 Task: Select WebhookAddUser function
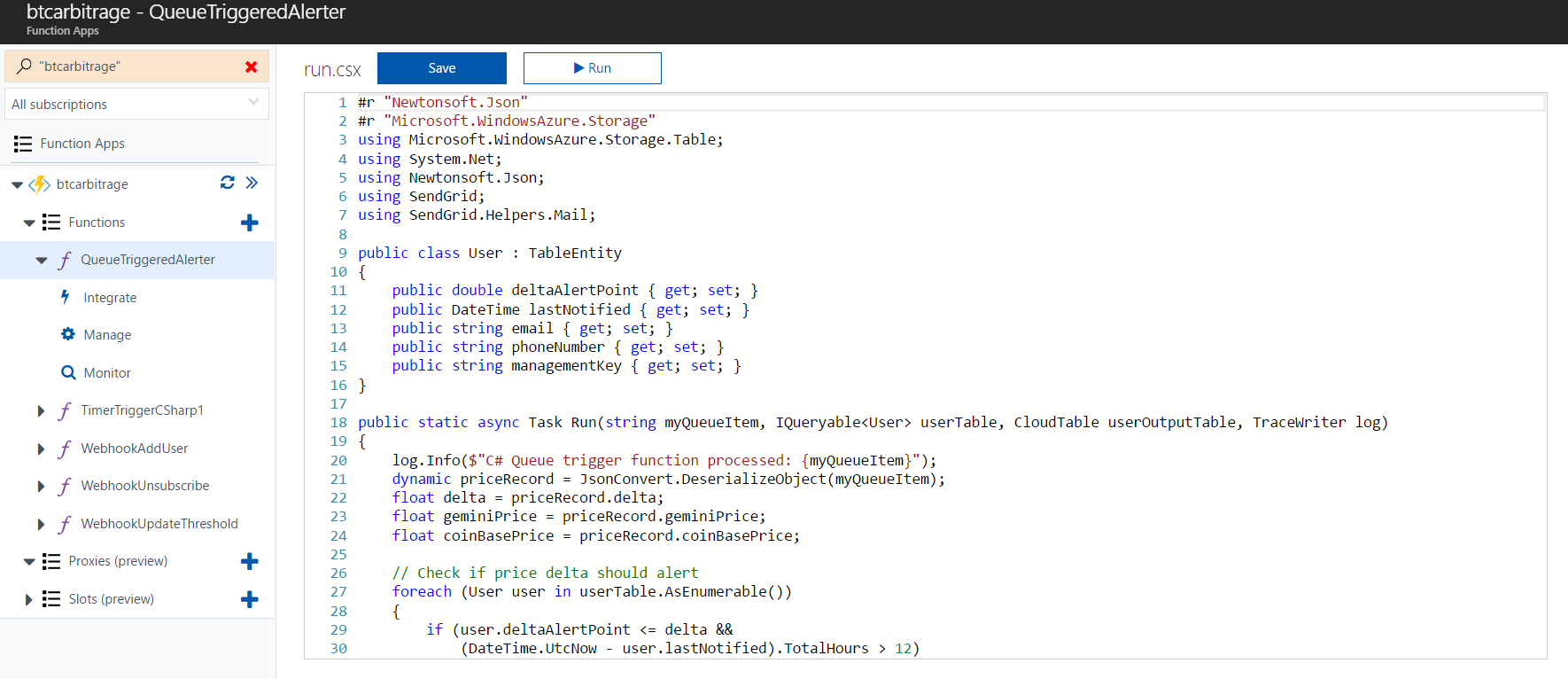[135, 449]
